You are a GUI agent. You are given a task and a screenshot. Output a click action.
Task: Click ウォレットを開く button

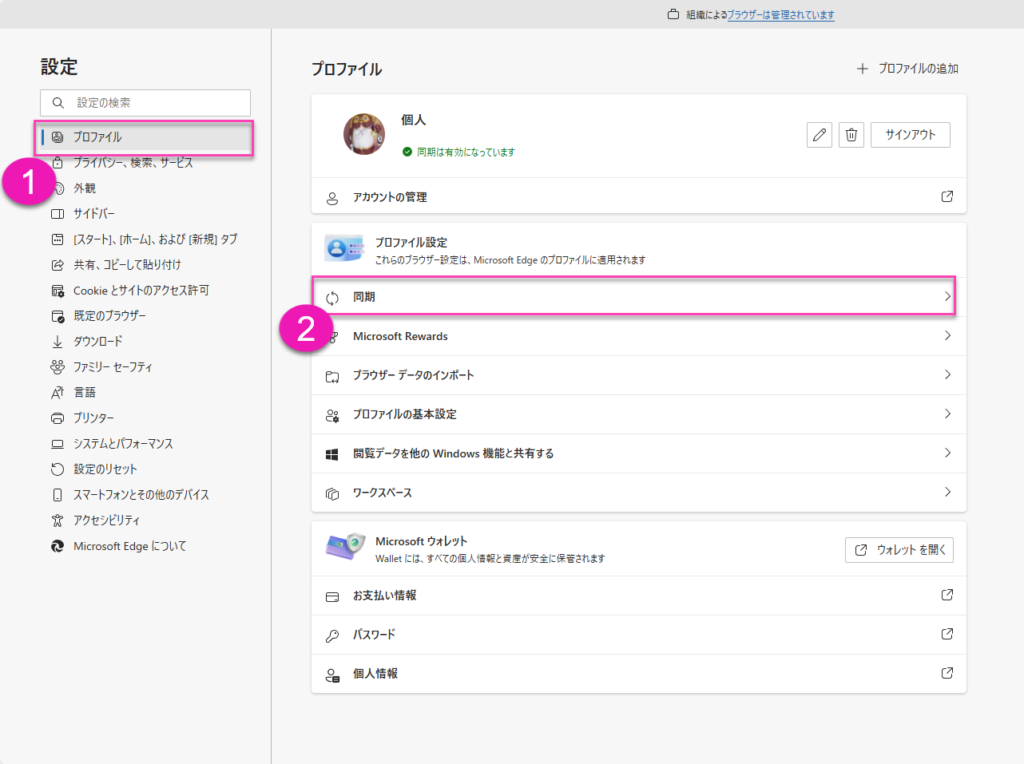(x=899, y=550)
